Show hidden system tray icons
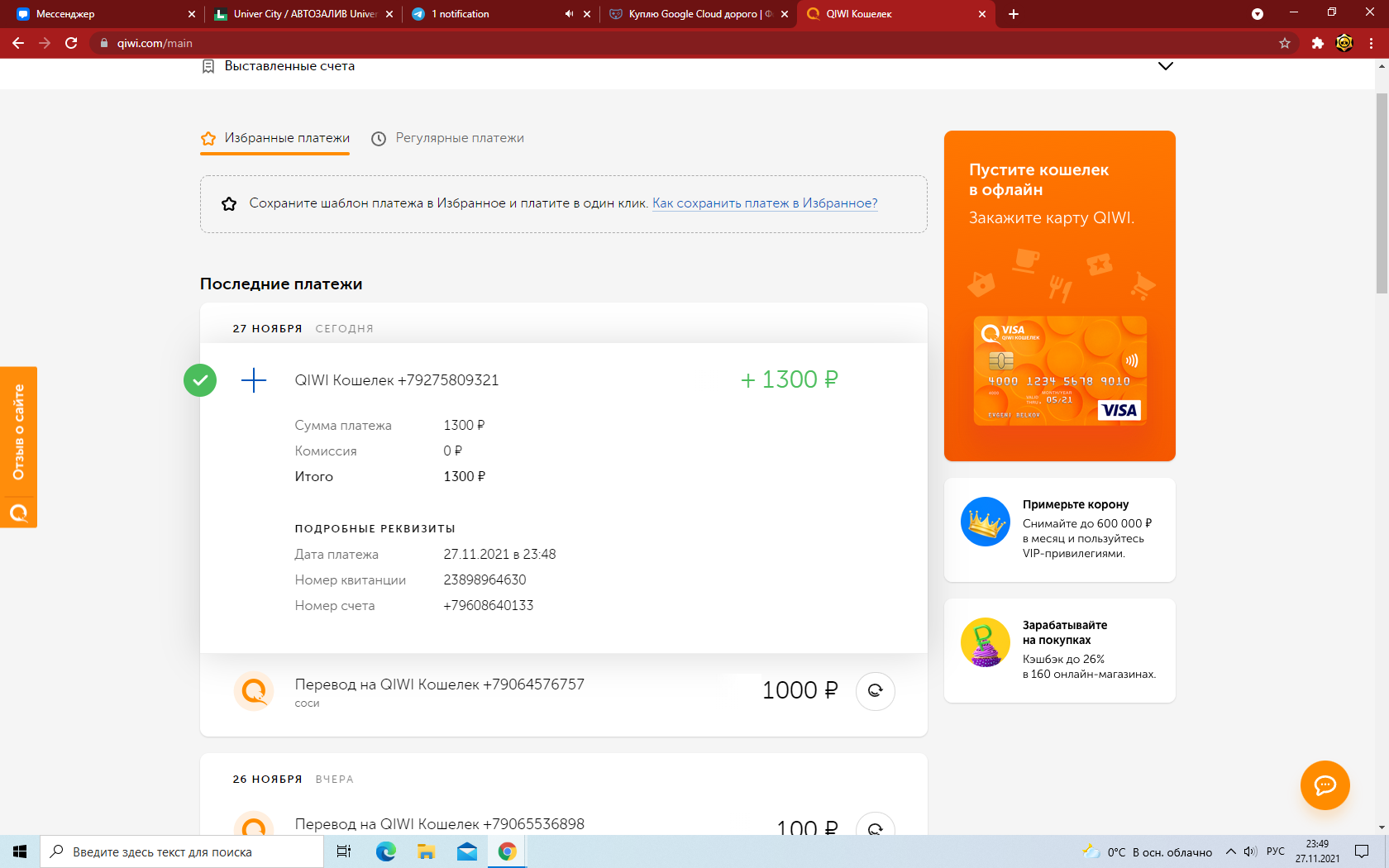Viewport: 1389px width, 868px height. click(1231, 851)
